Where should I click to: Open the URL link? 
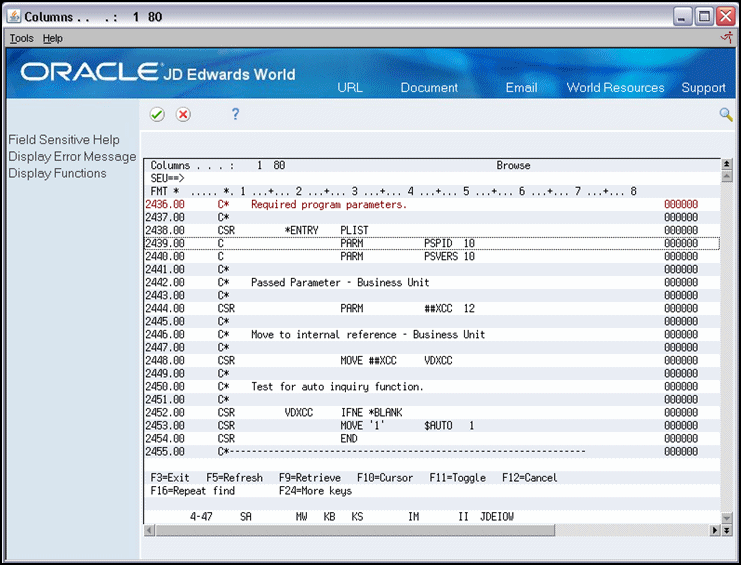click(x=350, y=87)
